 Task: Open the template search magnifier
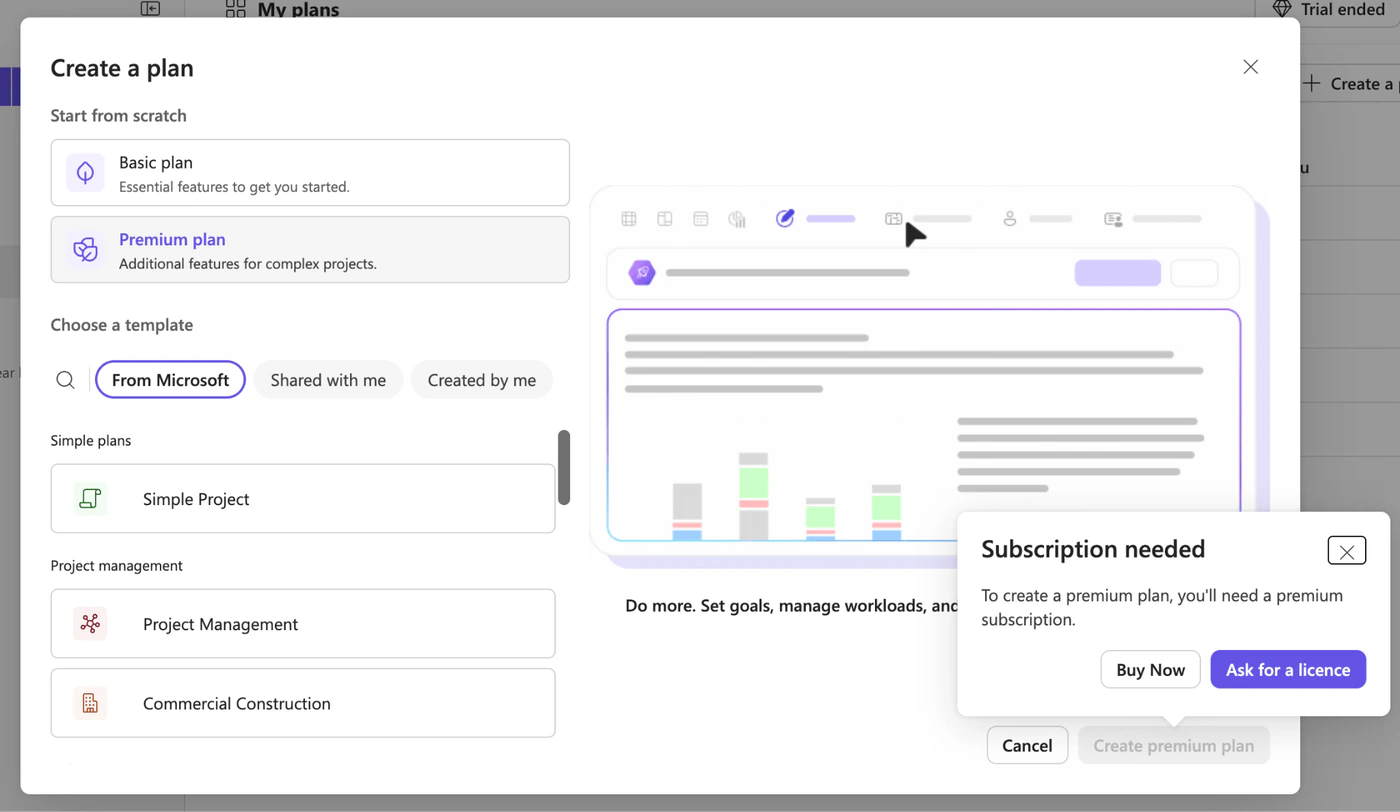click(66, 380)
